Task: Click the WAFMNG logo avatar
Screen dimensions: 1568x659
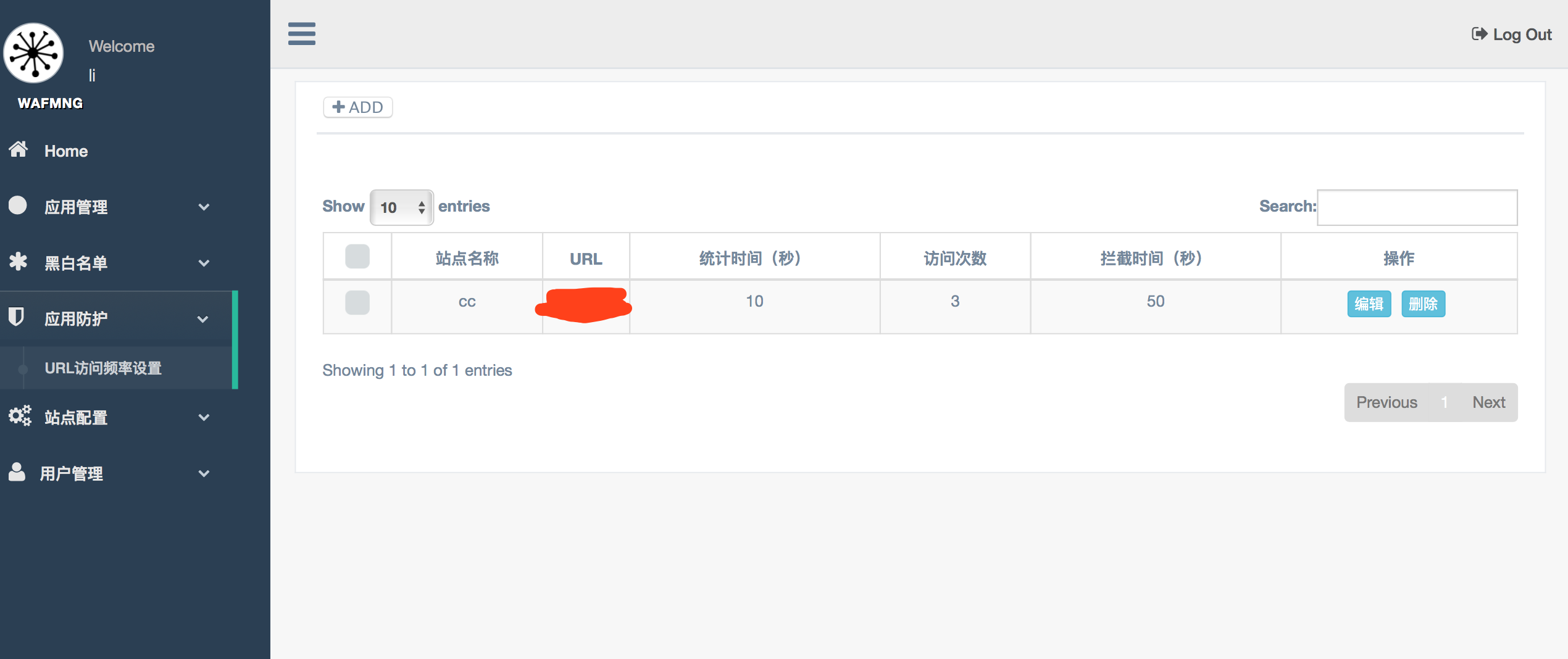Action: (33, 53)
